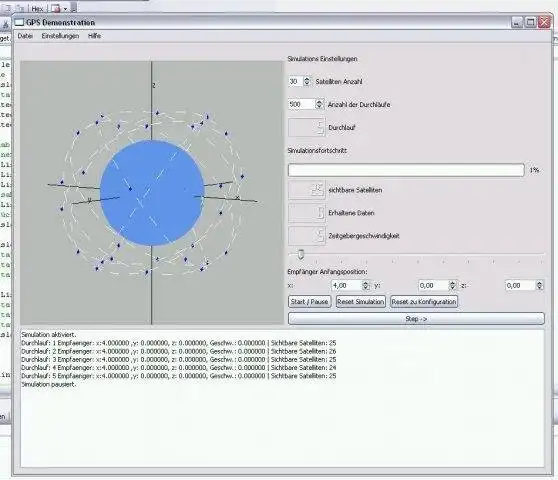
Task: Click the y position spin arrows
Action: (452, 285)
